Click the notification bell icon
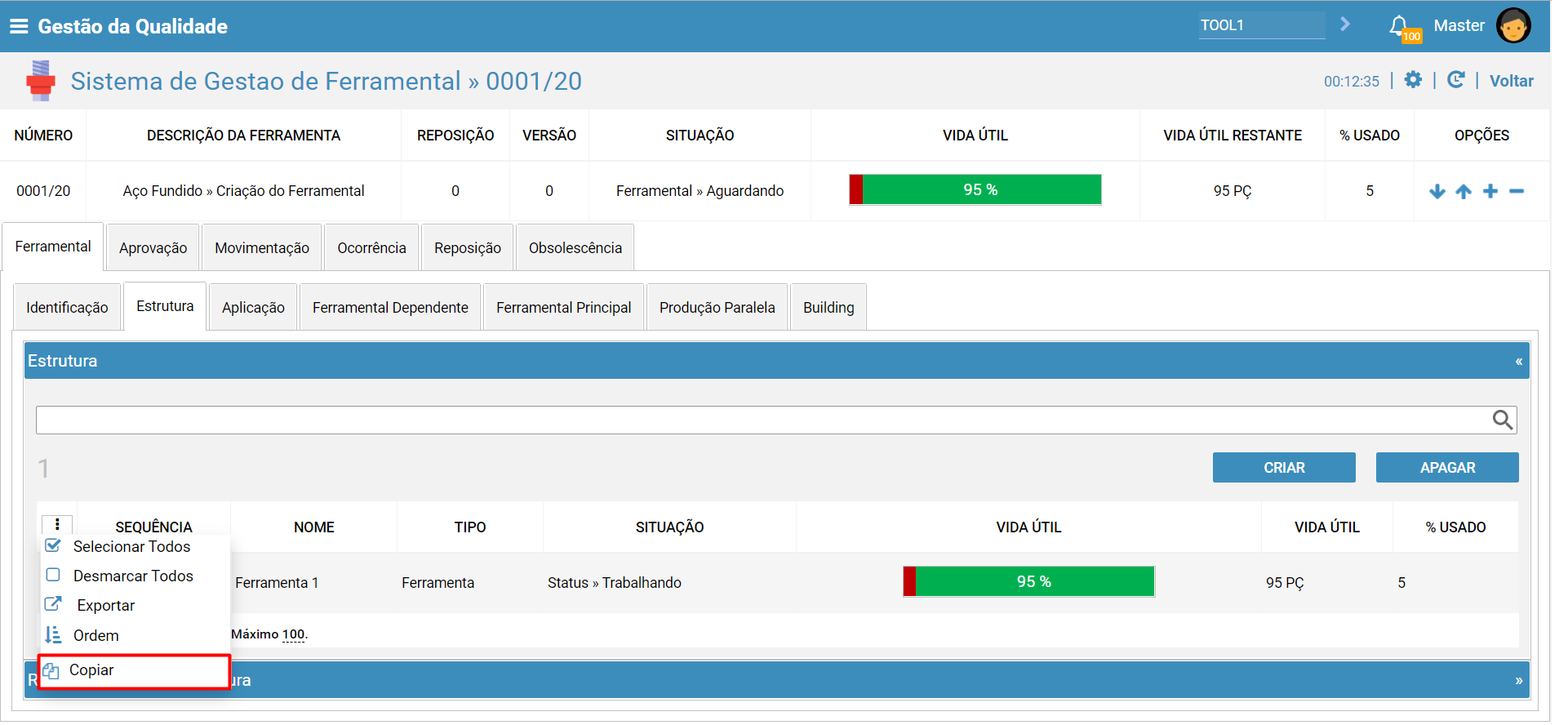Screen dimensions: 1568x725 click(x=1399, y=25)
